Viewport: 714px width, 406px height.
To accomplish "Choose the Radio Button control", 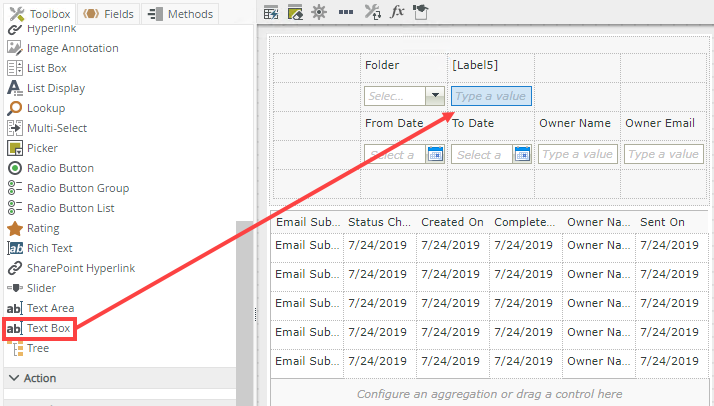I will 51,168.
